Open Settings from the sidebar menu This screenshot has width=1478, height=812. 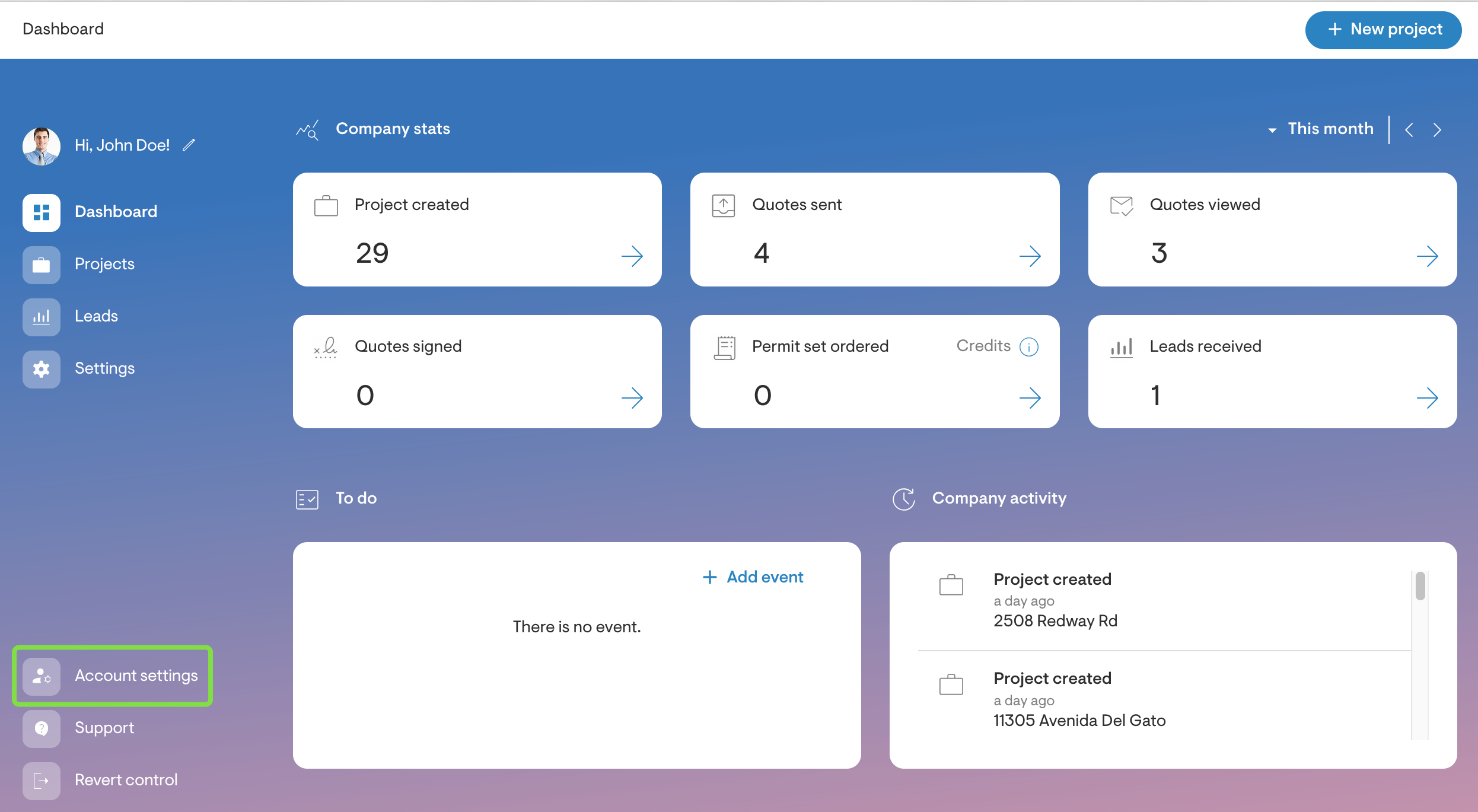(79, 368)
